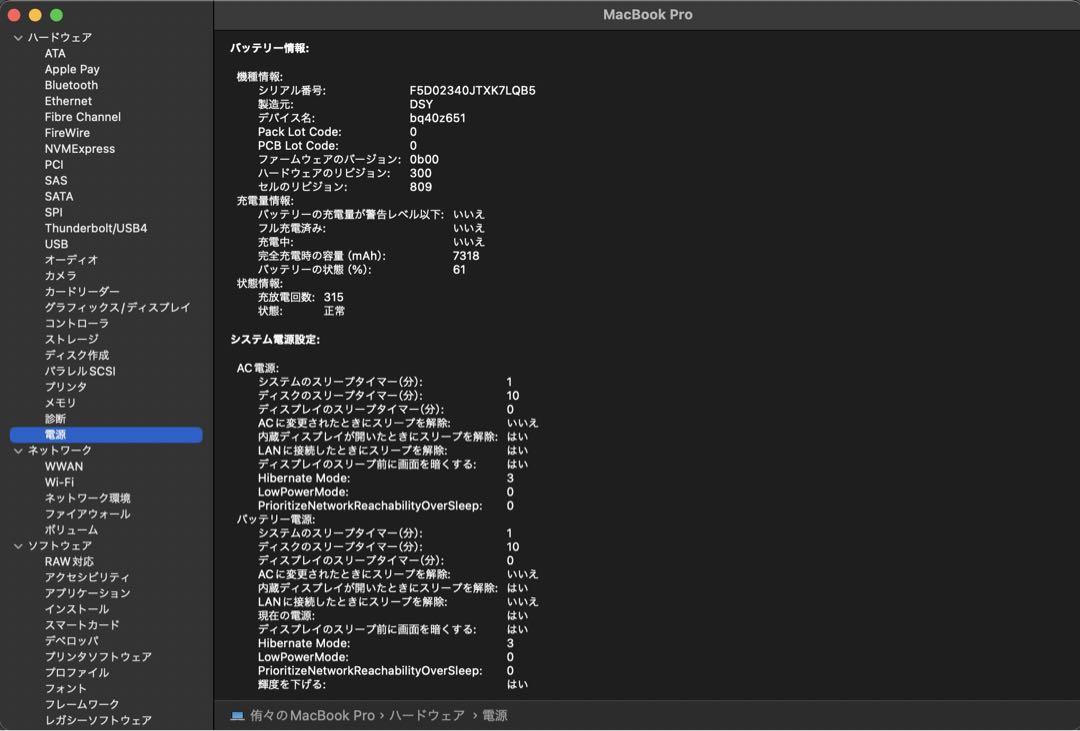
Task: Select インストール in the sidebar
Action: pos(76,608)
